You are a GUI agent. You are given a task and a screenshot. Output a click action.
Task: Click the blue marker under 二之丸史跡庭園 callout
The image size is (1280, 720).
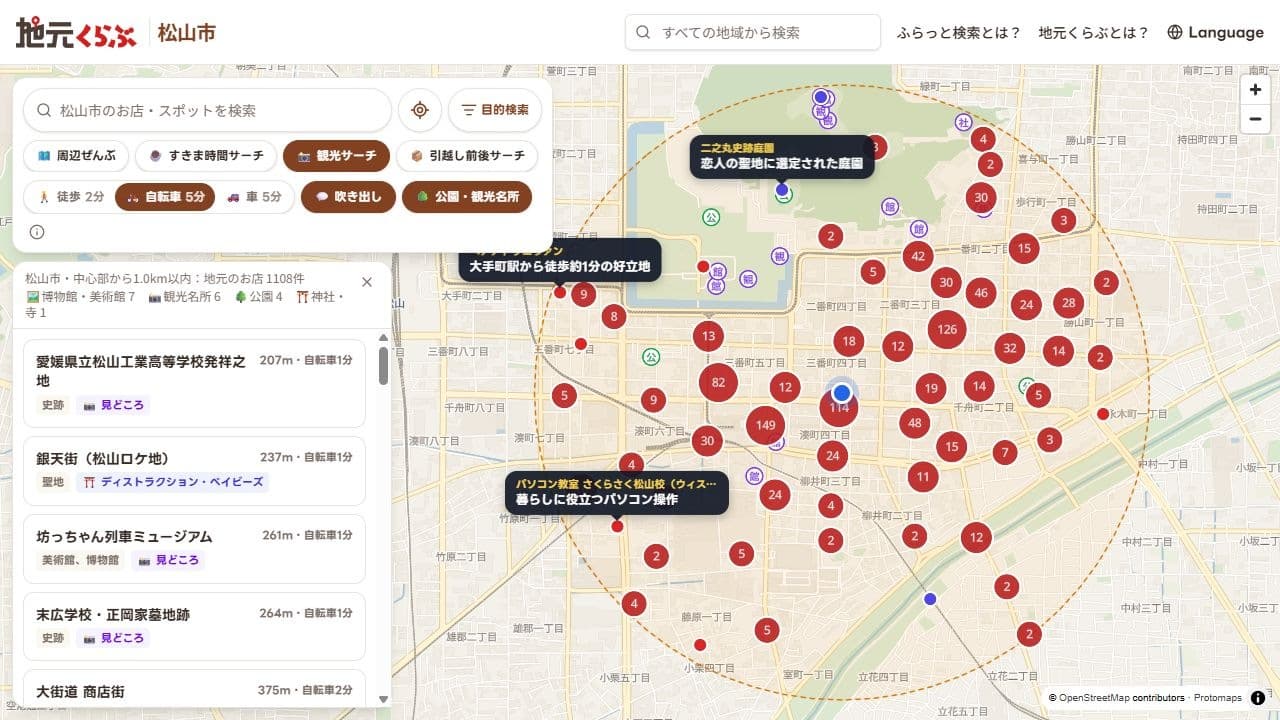[x=782, y=189]
